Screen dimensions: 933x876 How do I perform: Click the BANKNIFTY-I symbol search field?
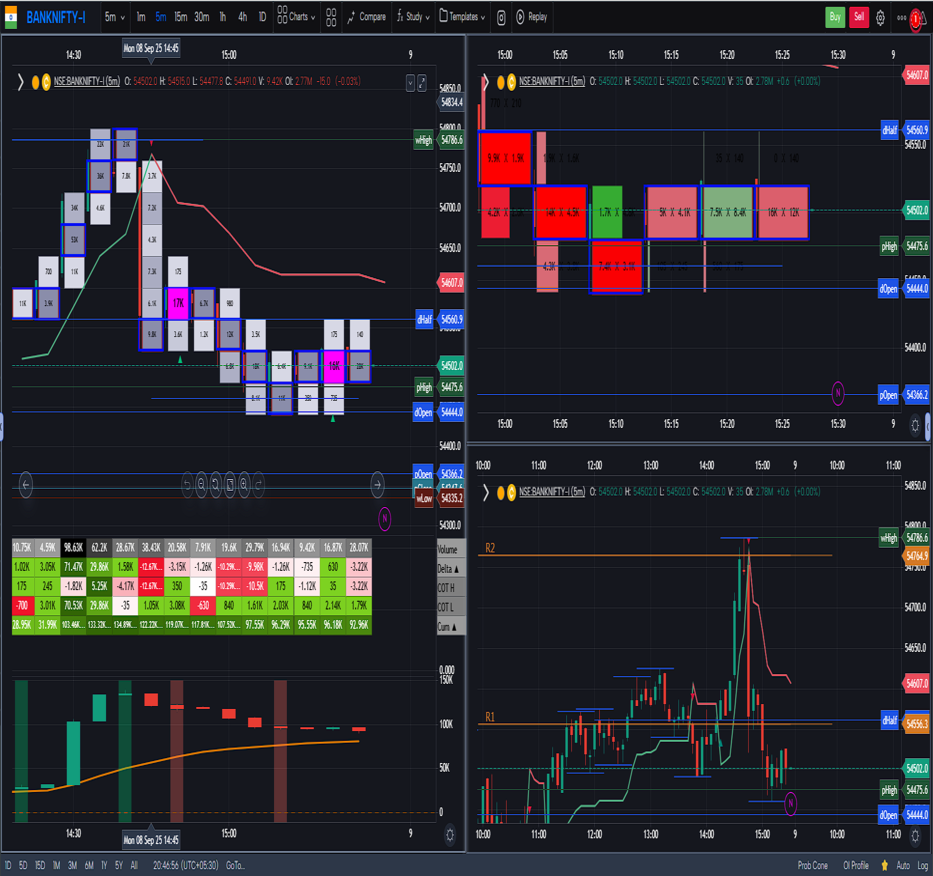pyautogui.click(x=55, y=17)
